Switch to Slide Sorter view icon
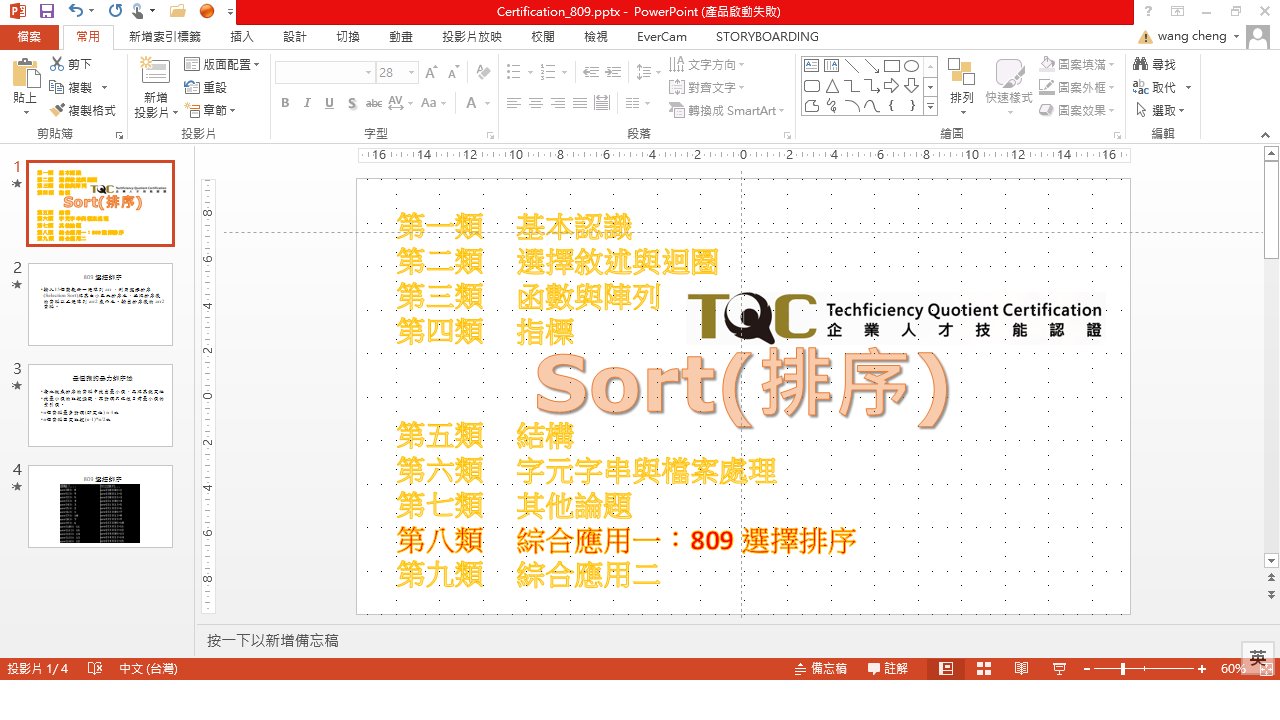The image size is (1280, 720). click(983, 669)
